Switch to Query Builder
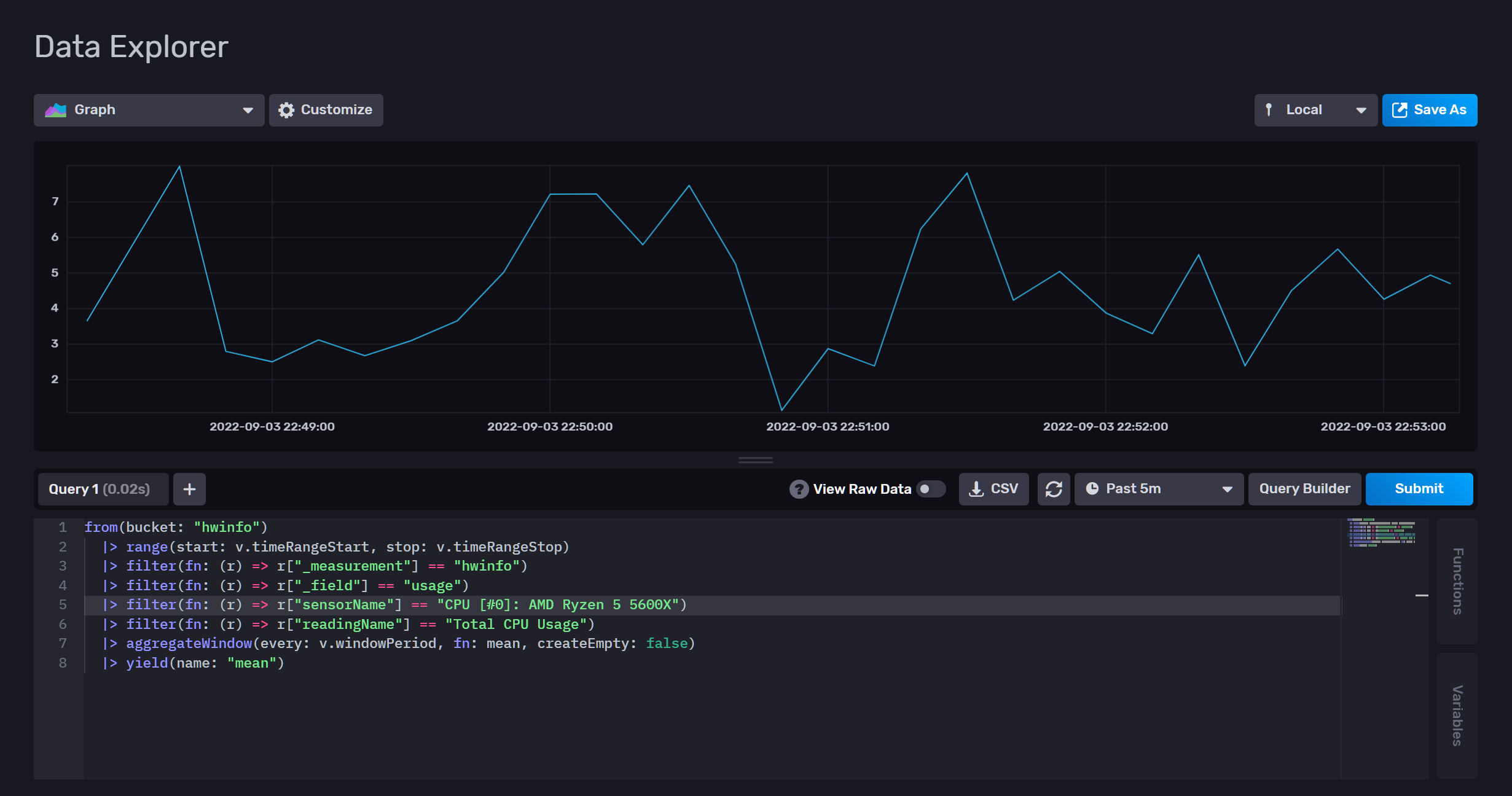1512x796 pixels. pos(1304,489)
